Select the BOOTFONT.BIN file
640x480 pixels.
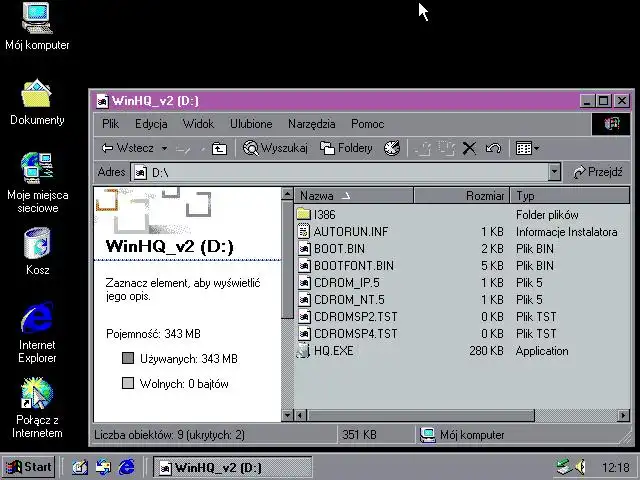(x=346, y=266)
